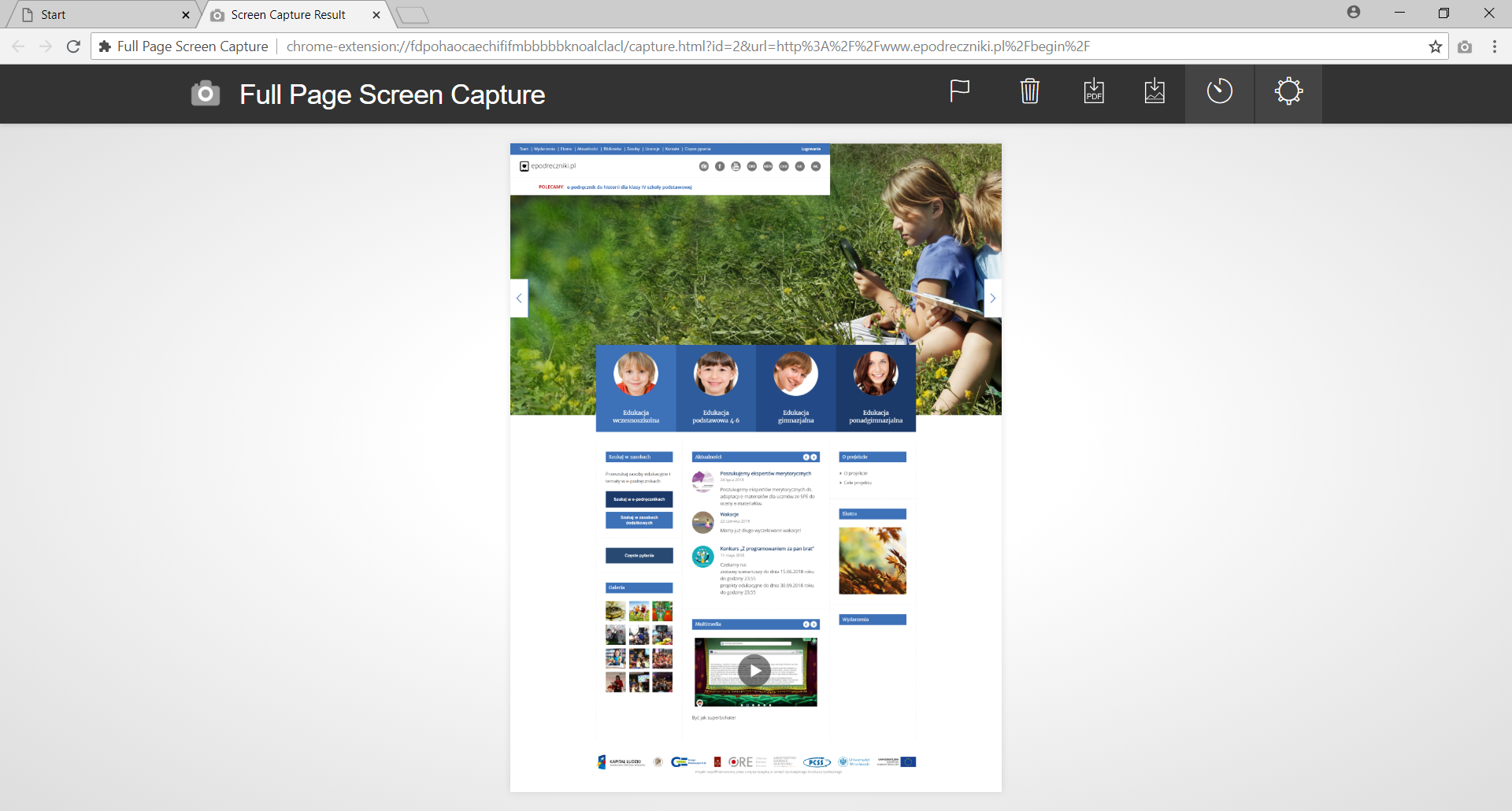Open the extension settings gear

click(1288, 91)
